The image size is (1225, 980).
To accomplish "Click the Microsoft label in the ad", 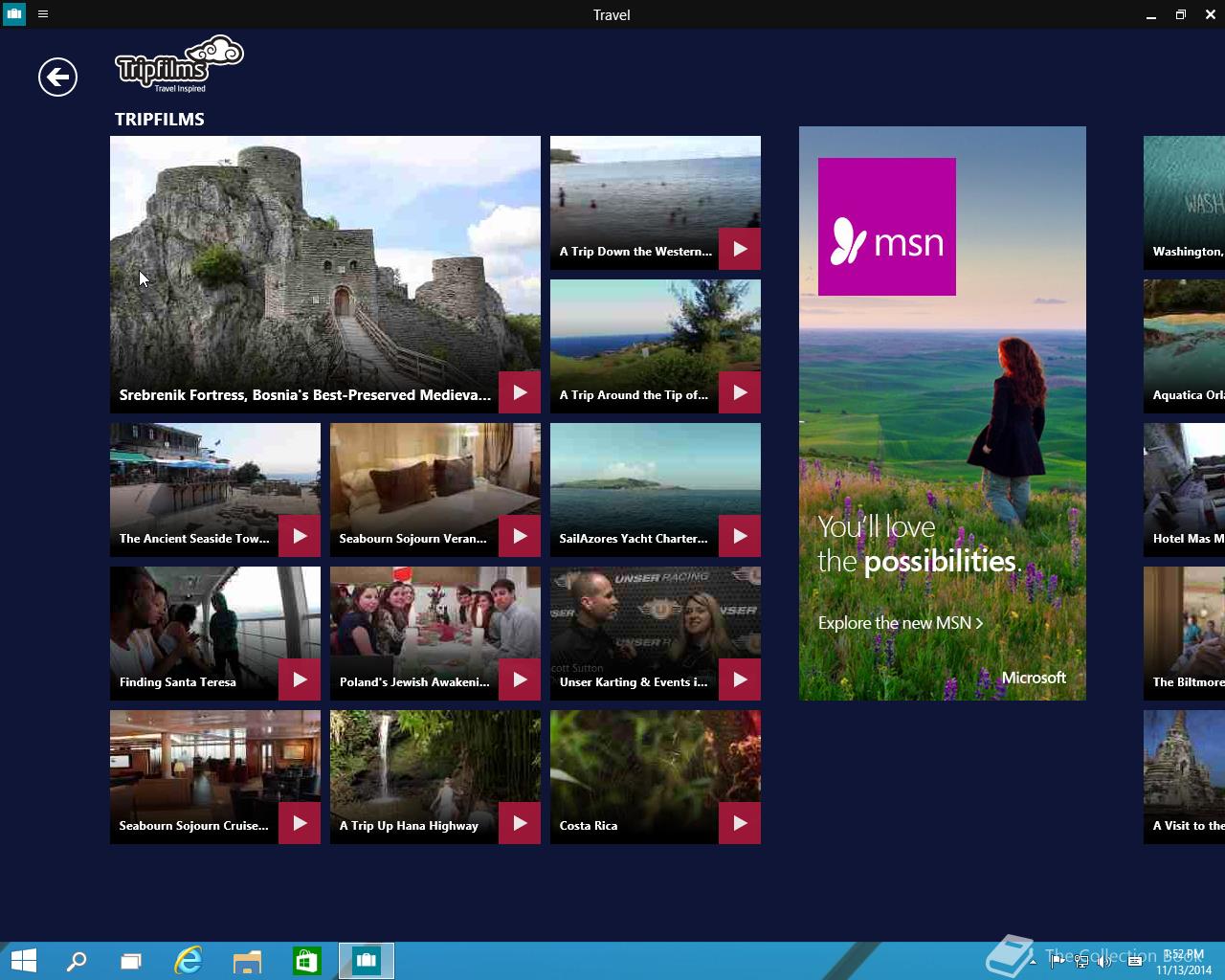I will click(x=1034, y=678).
